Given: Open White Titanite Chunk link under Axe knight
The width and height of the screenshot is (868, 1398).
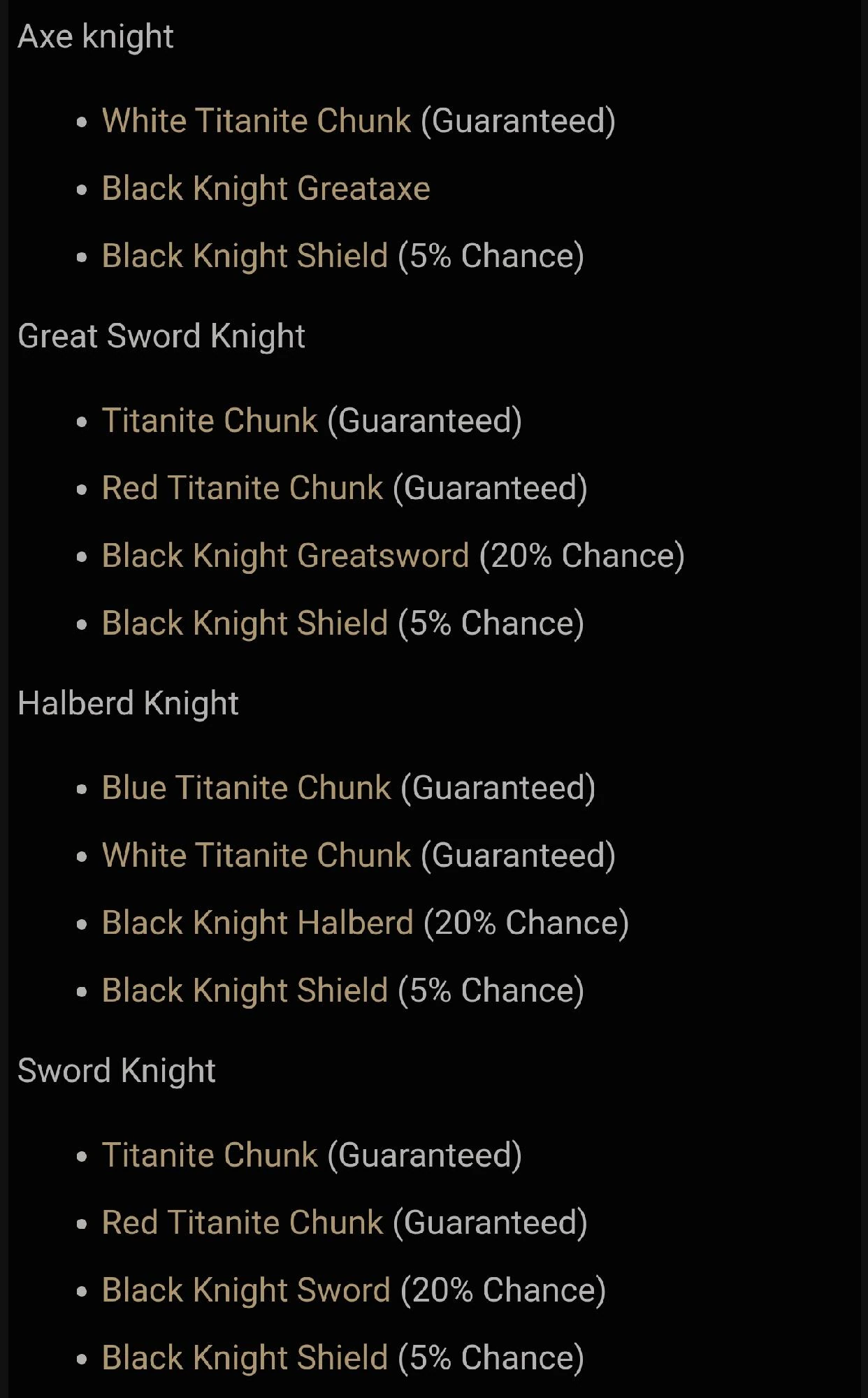Looking at the screenshot, I should pyautogui.click(x=256, y=121).
